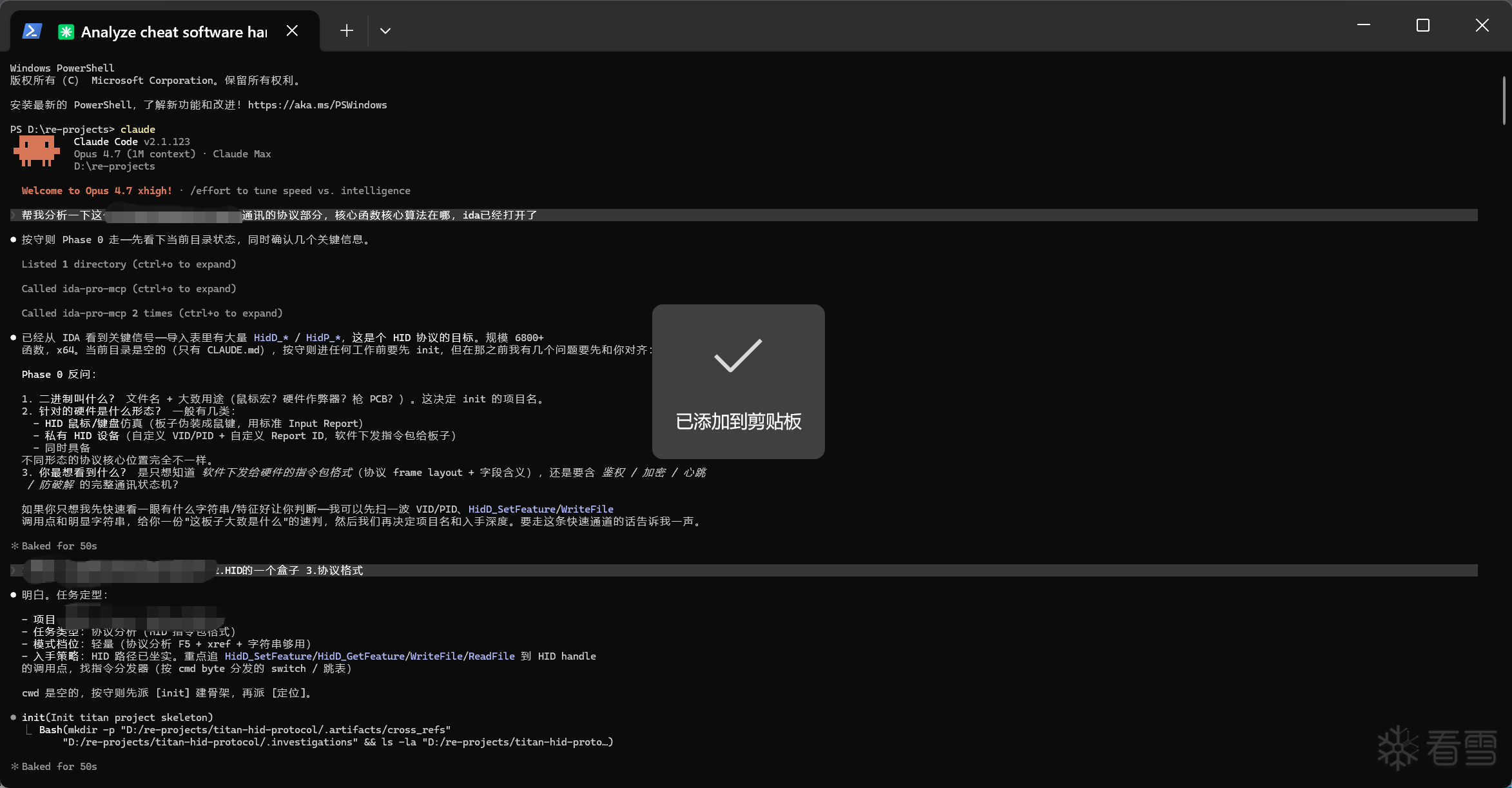Screen dimensions: 1512x788
Task: Click the green Claude status icon in tab
Action: [66, 32]
